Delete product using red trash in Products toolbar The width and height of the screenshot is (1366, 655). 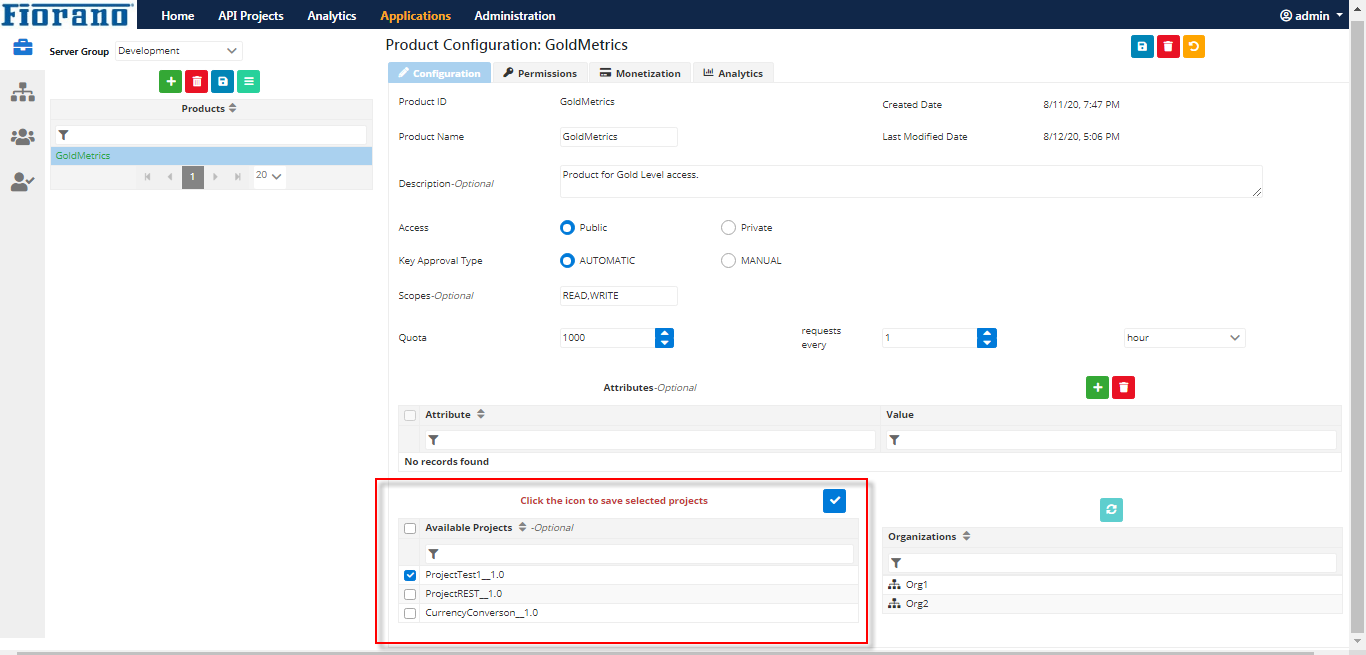197,82
